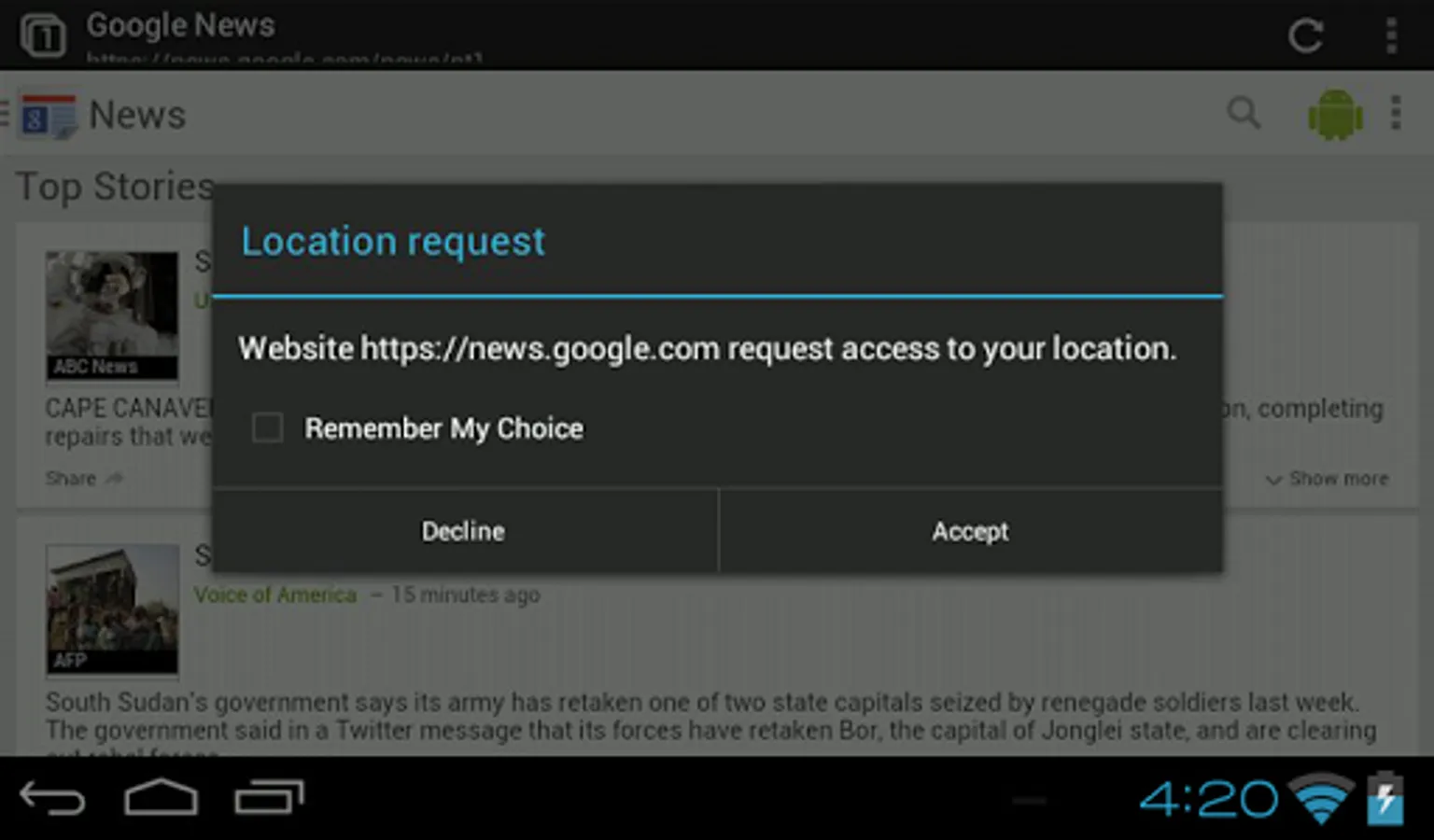Image resolution: width=1434 pixels, height=840 pixels.
Task: Accept the location request
Action: click(x=971, y=531)
